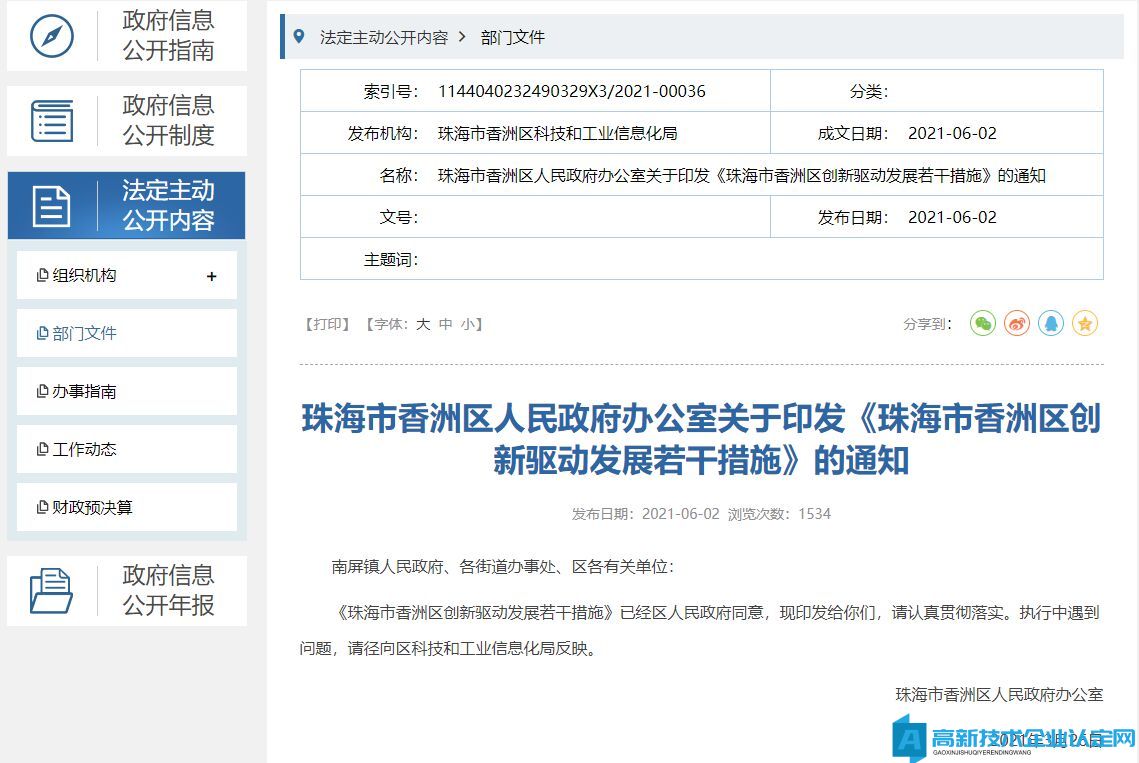Click the list icon for 政府信息公开制度
Image resolution: width=1139 pixels, height=763 pixels.
click(52, 121)
